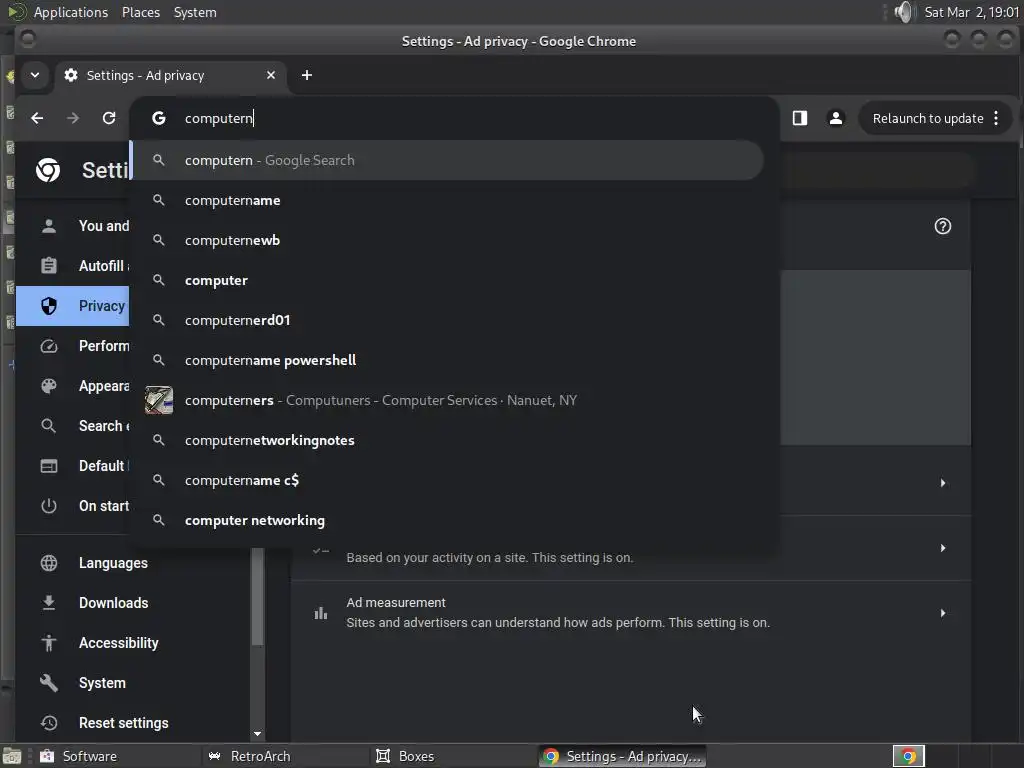Open the Appearance settings section

click(73, 386)
